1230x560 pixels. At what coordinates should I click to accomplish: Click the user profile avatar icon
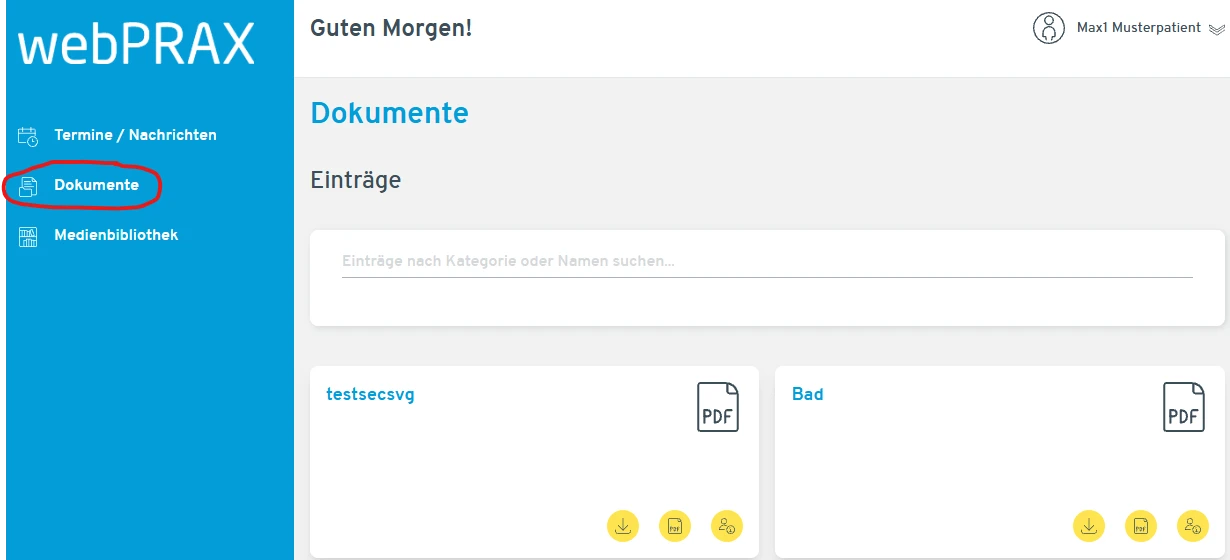click(1048, 28)
